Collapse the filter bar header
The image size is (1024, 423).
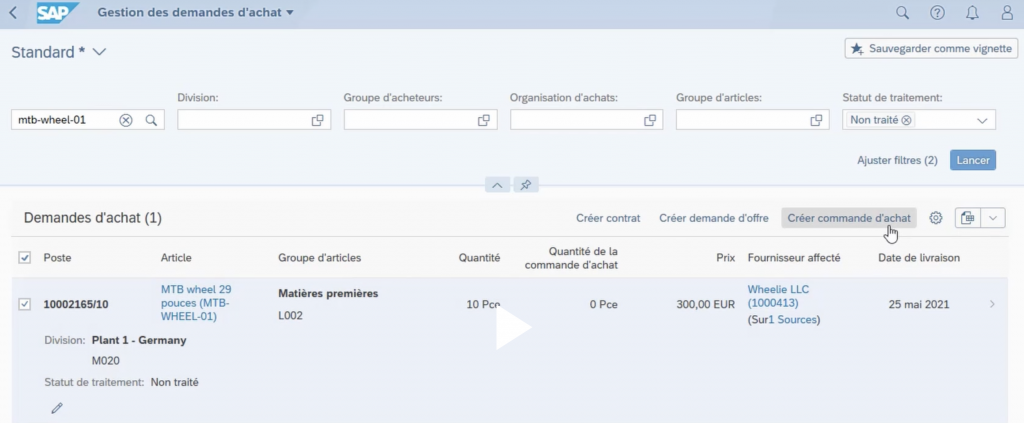[x=498, y=185]
